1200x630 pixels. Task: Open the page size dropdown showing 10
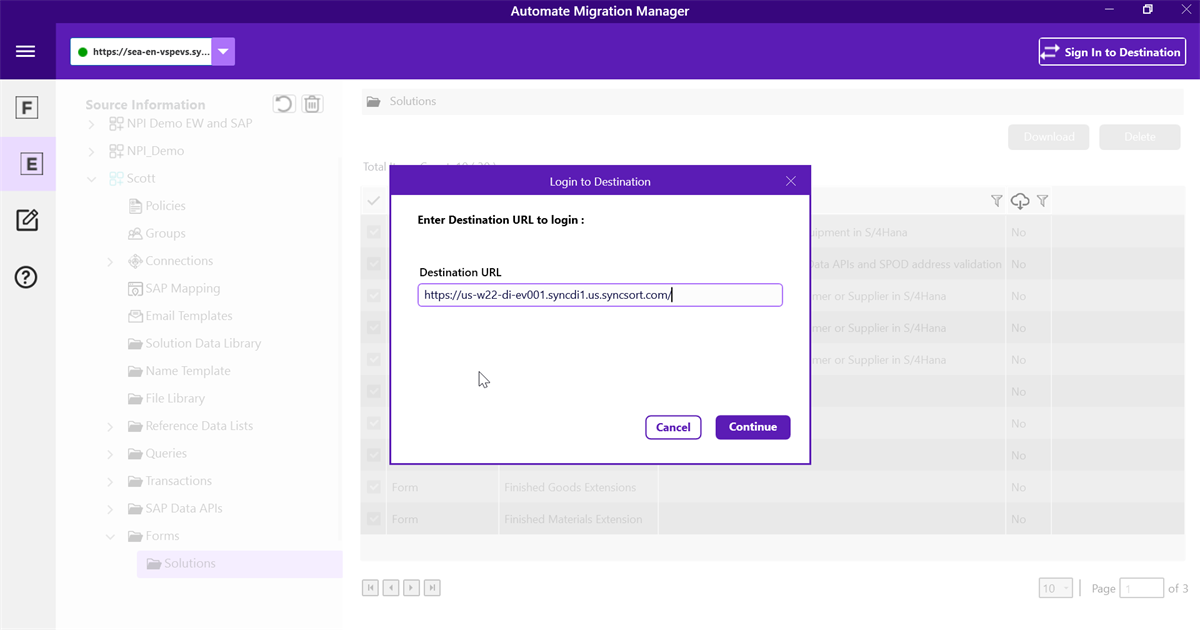[x=1056, y=588]
